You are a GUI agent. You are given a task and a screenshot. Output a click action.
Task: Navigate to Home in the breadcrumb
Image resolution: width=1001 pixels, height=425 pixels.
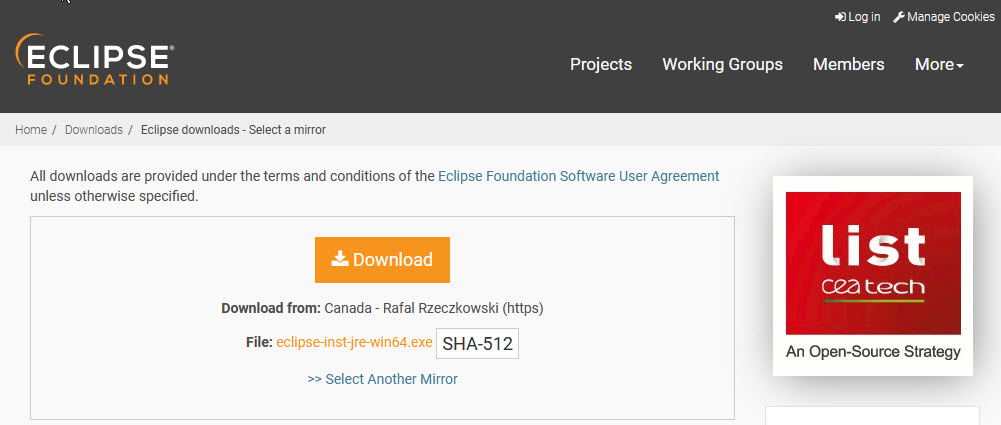pos(31,130)
